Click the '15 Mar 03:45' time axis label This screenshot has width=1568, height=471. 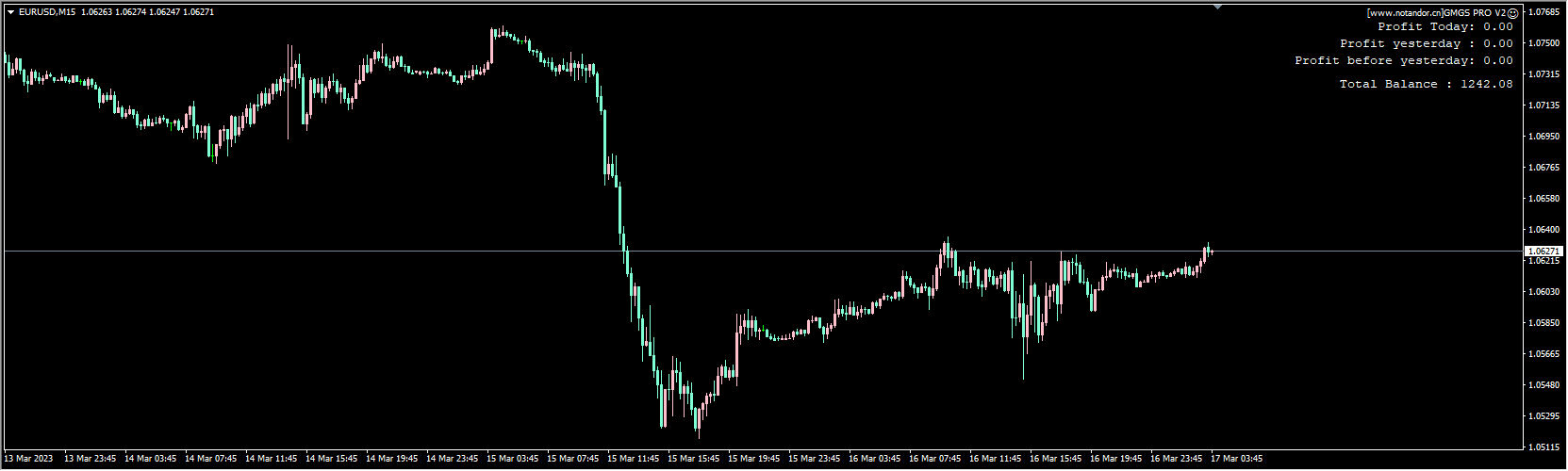(x=513, y=460)
